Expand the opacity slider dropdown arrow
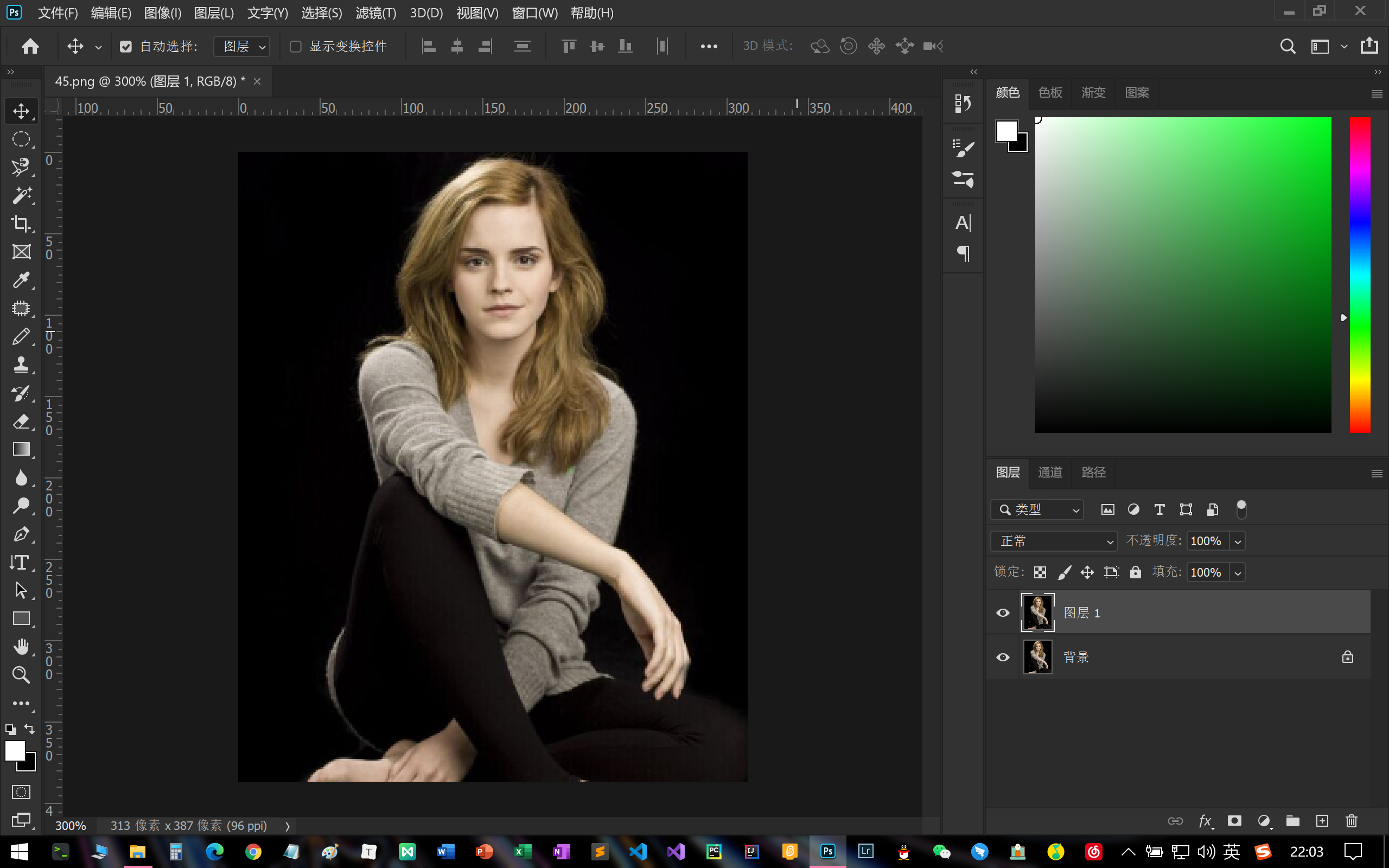The image size is (1389, 868). pyautogui.click(x=1238, y=541)
